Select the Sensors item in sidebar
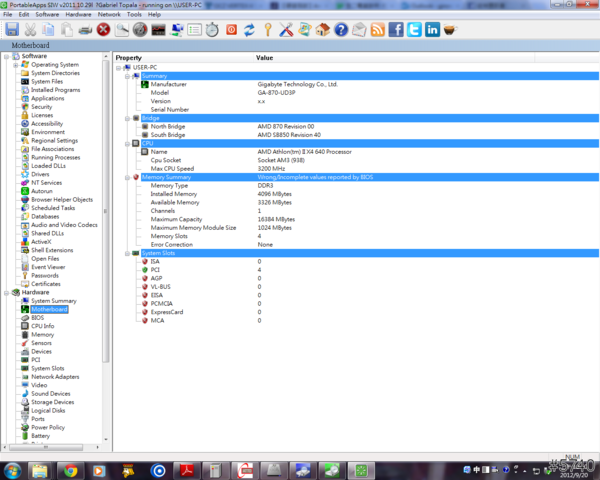The image size is (600, 480). (41, 343)
